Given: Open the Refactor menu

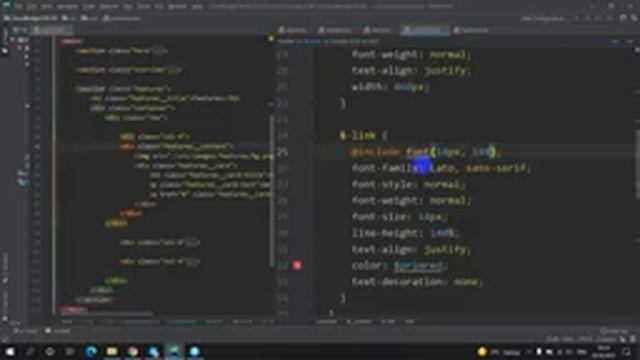Looking at the screenshot, I should (x=109, y=7).
